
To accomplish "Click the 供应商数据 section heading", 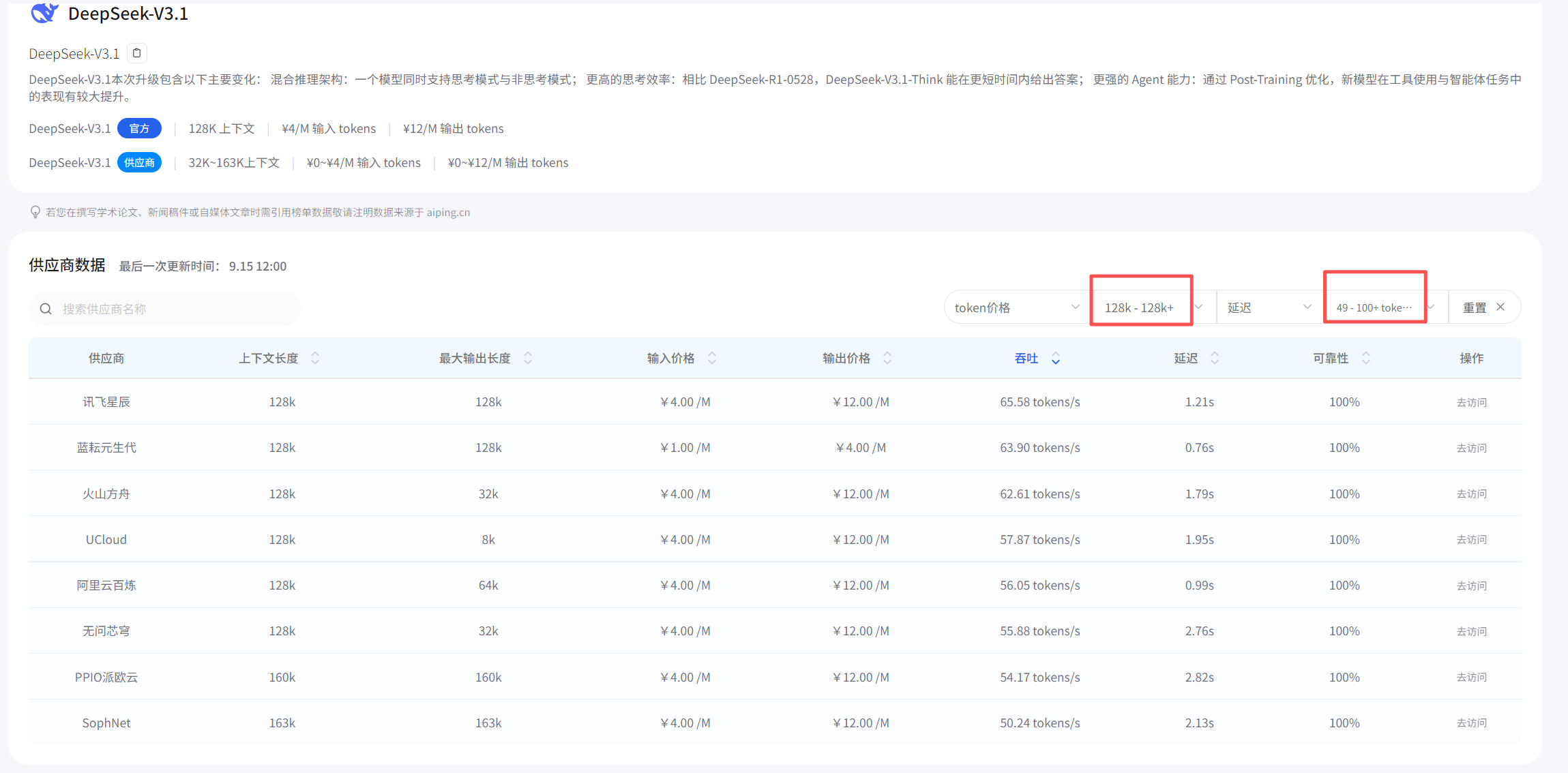I will click(x=67, y=264).
